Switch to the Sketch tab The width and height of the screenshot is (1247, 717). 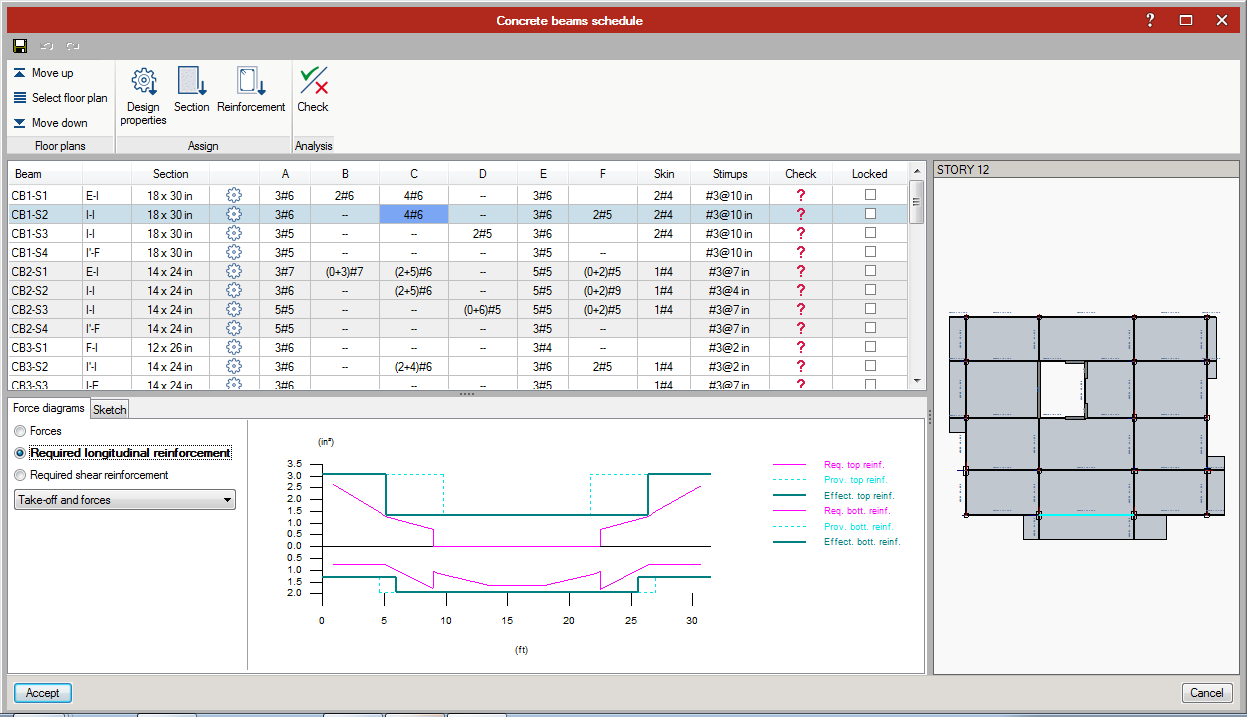click(x=110, y=409)
